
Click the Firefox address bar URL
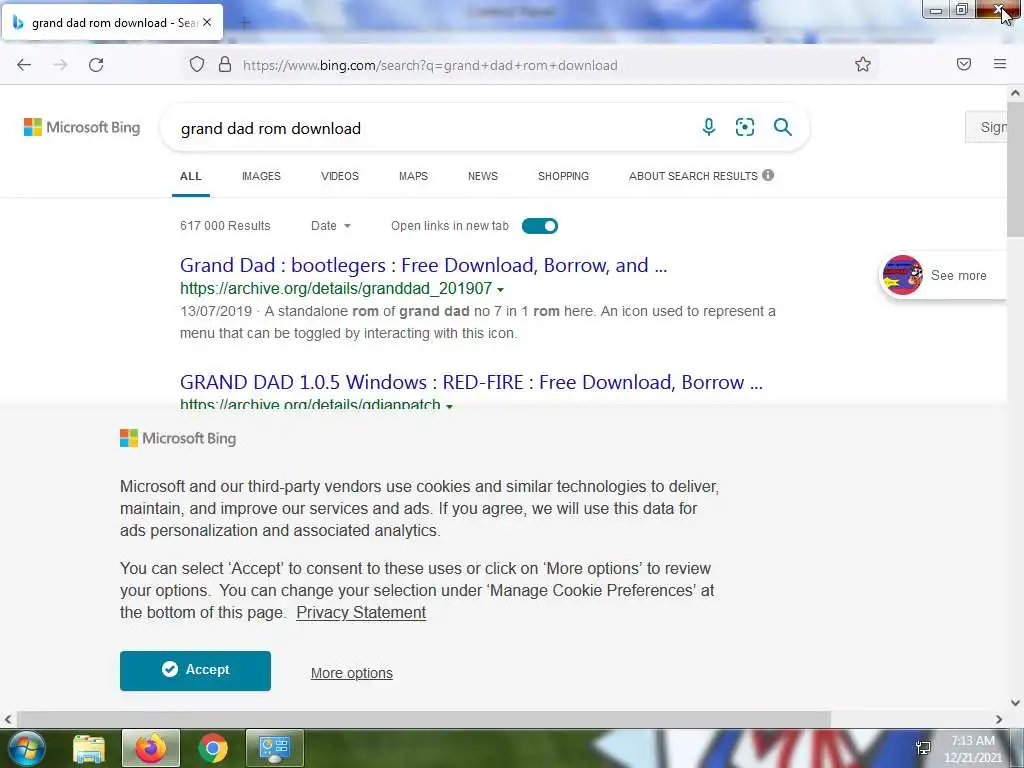430,65
